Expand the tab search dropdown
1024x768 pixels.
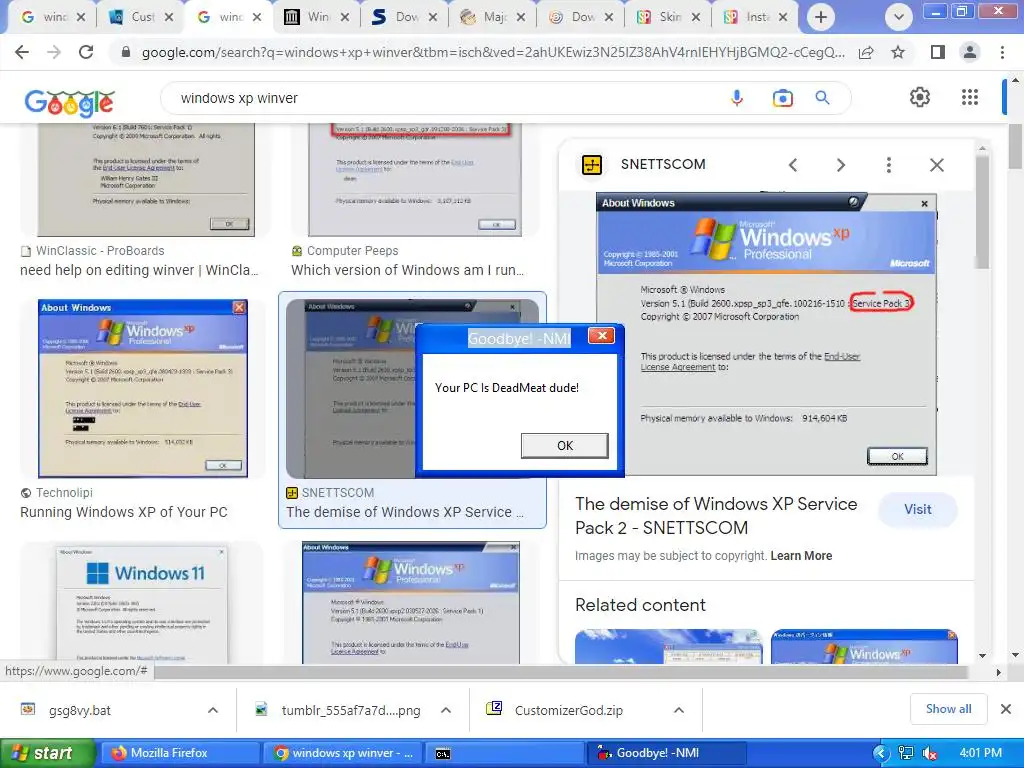click(x=899, y=17)
